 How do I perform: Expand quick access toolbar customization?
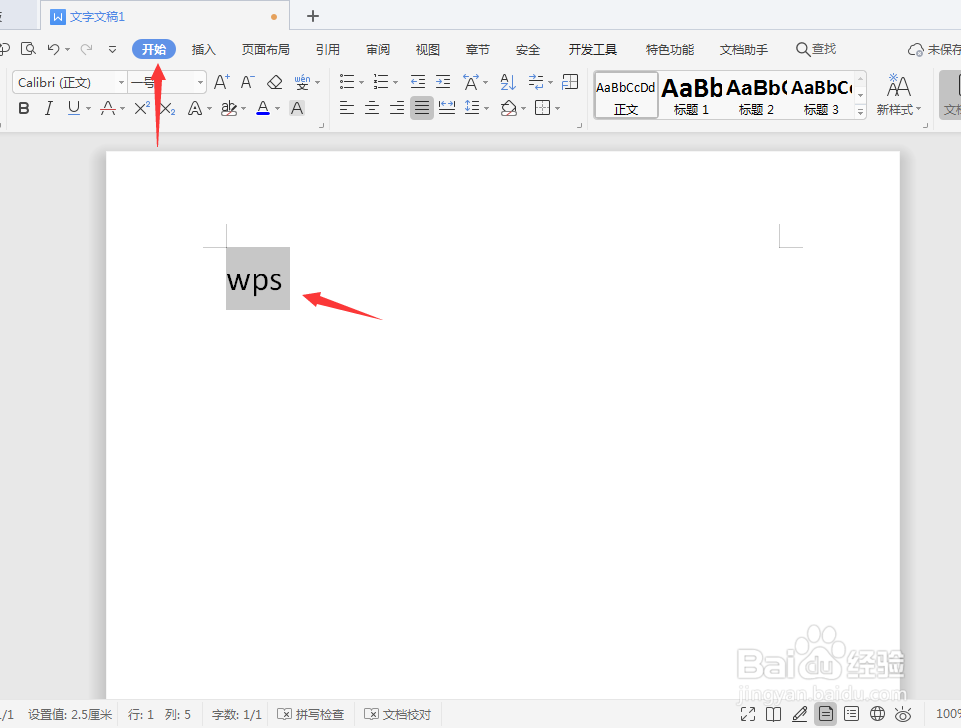(112, 49)
